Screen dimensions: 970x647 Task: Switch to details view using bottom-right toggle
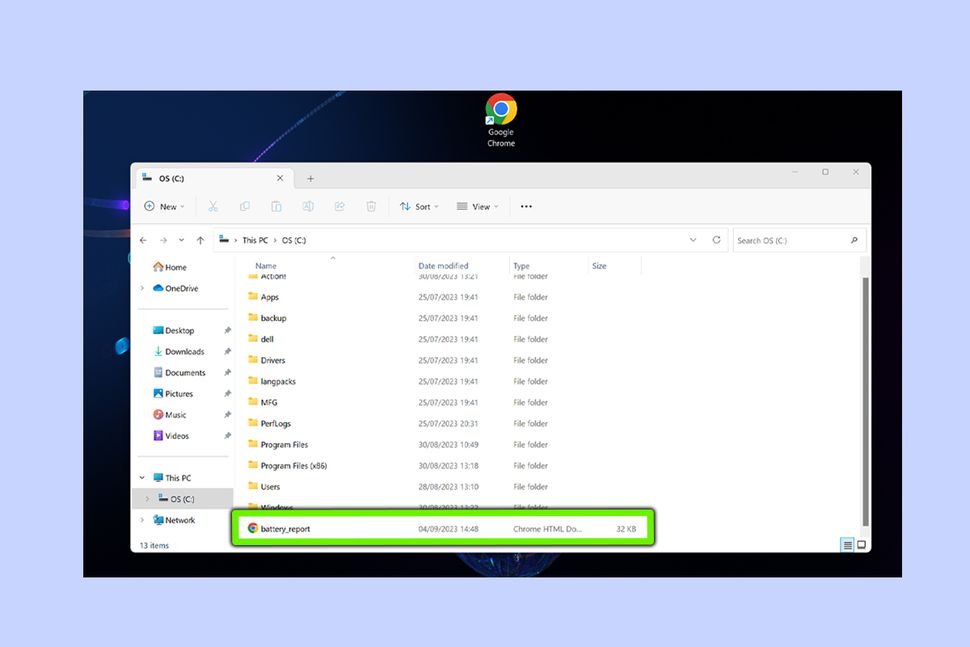846,545
